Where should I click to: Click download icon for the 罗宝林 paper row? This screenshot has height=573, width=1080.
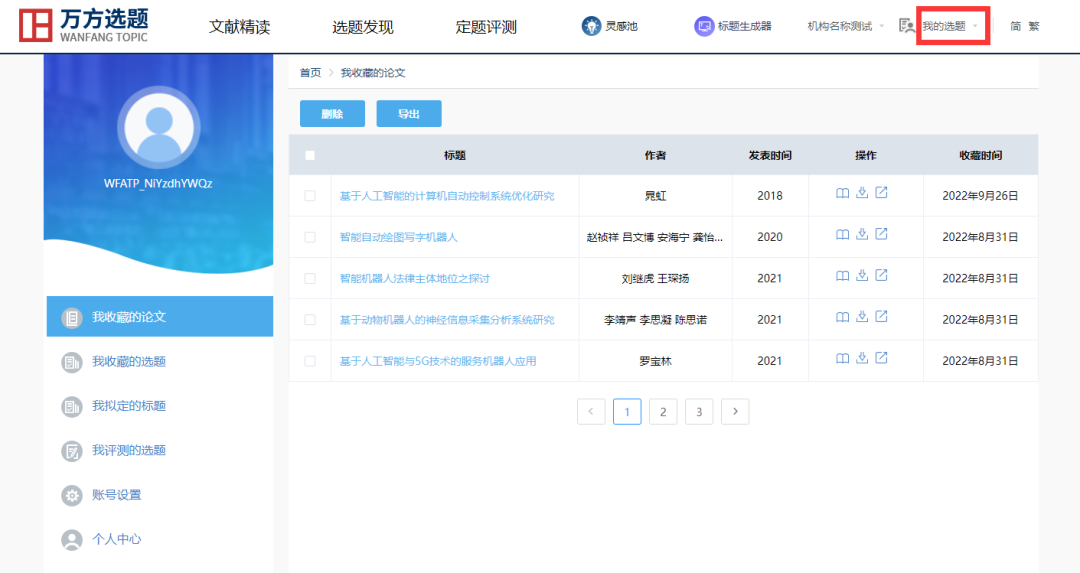[x=862, y=359]
